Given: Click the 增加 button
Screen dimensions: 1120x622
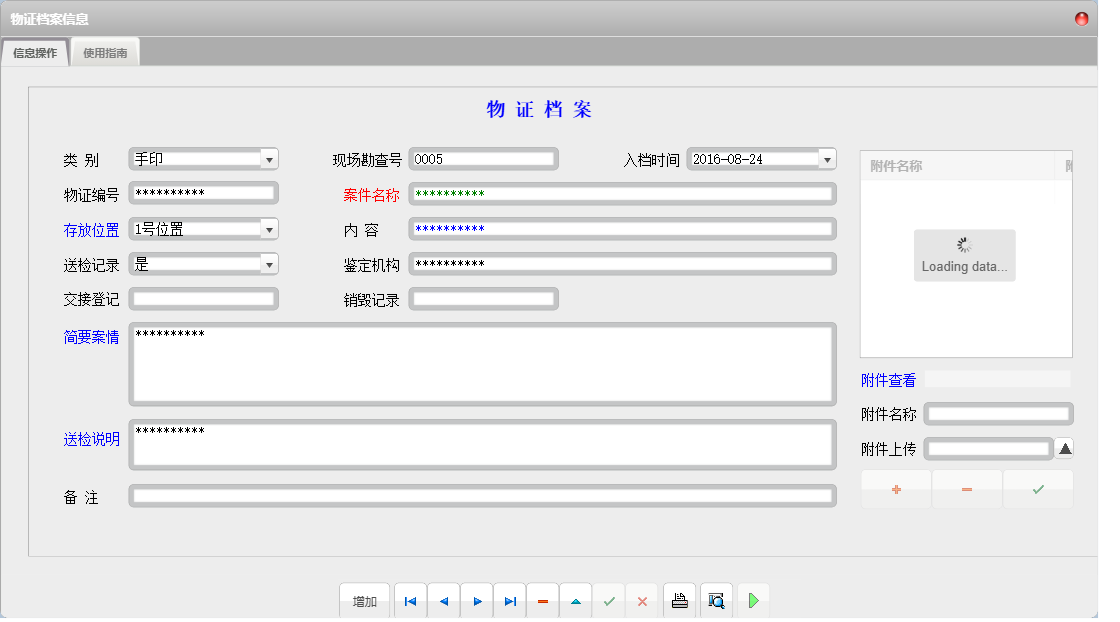Looking at the screenshot, I should [364, 601].
